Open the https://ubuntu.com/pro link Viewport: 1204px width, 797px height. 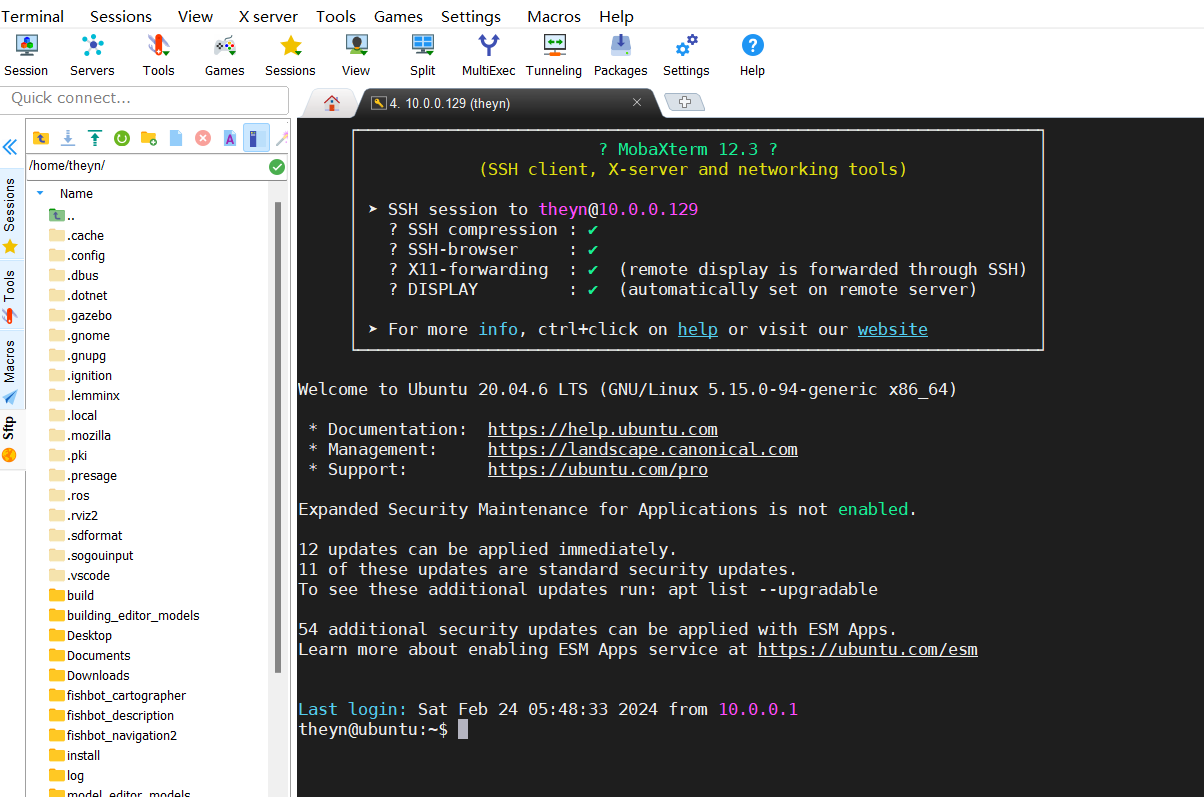pos(598,469)
